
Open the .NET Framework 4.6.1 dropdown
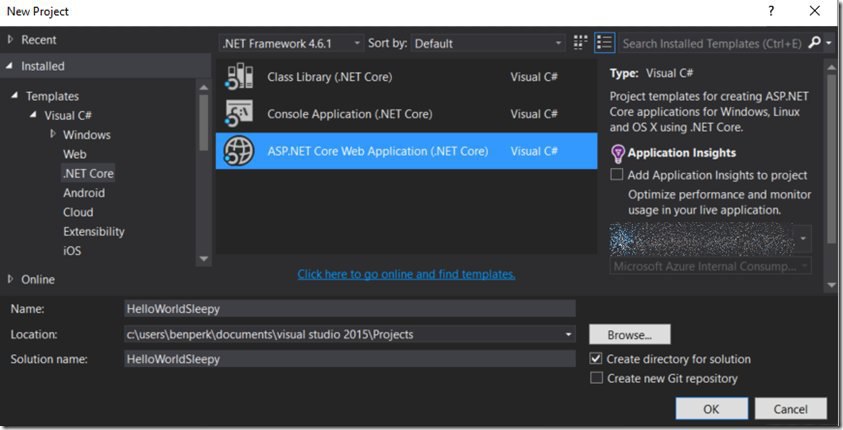(291, 43)
